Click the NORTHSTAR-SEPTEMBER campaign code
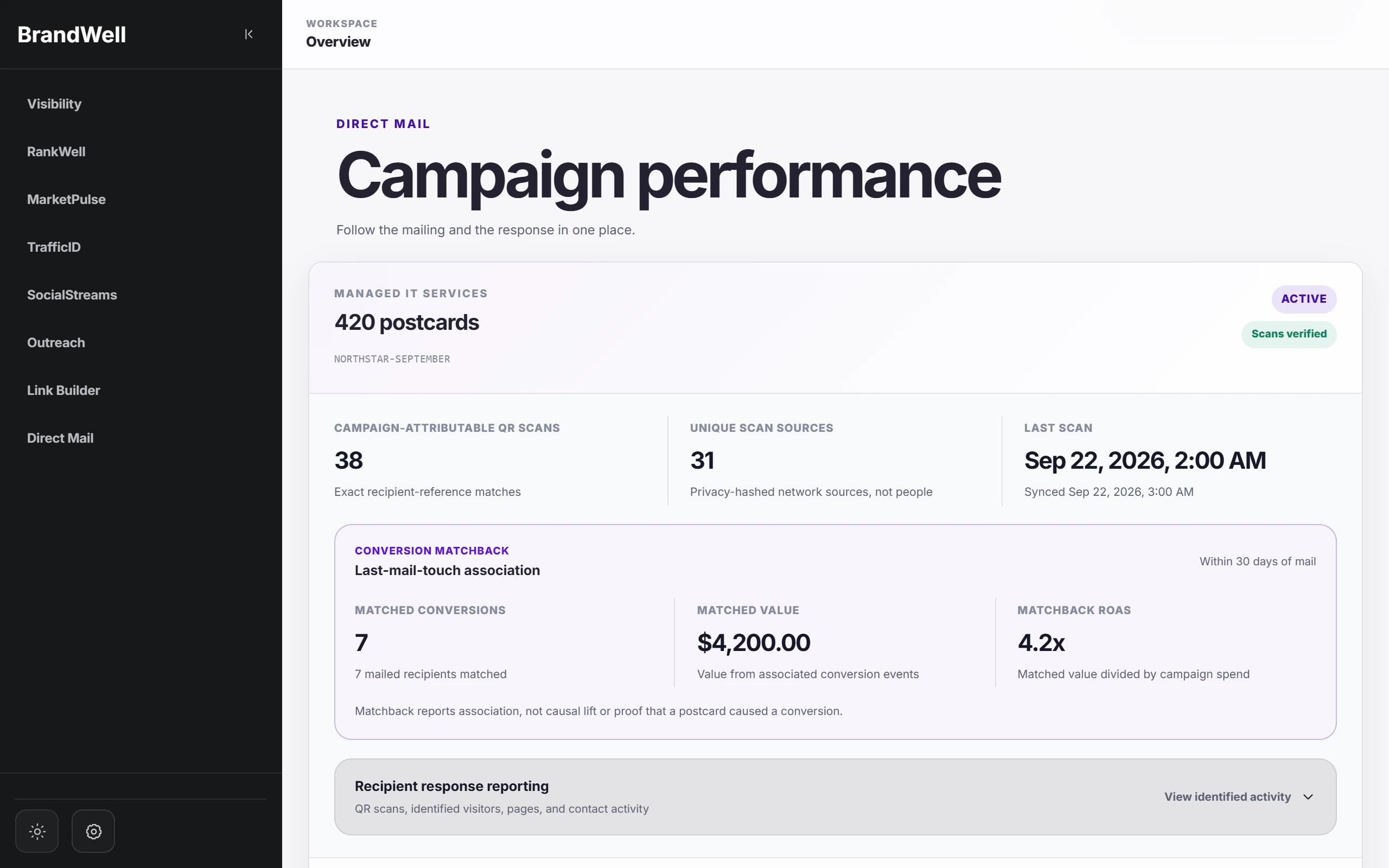This screenshot has height=868, width=1389. 392,359
